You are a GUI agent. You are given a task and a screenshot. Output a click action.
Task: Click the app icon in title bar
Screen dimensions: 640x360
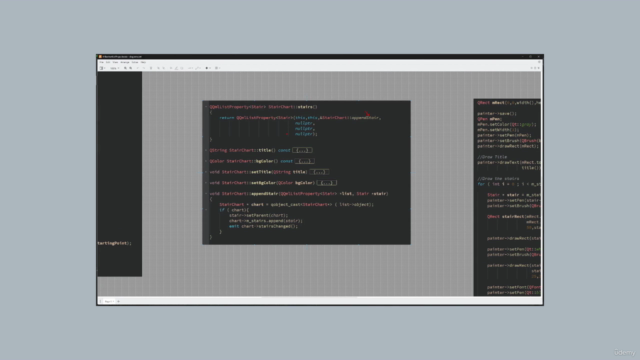tap(100, 57)
